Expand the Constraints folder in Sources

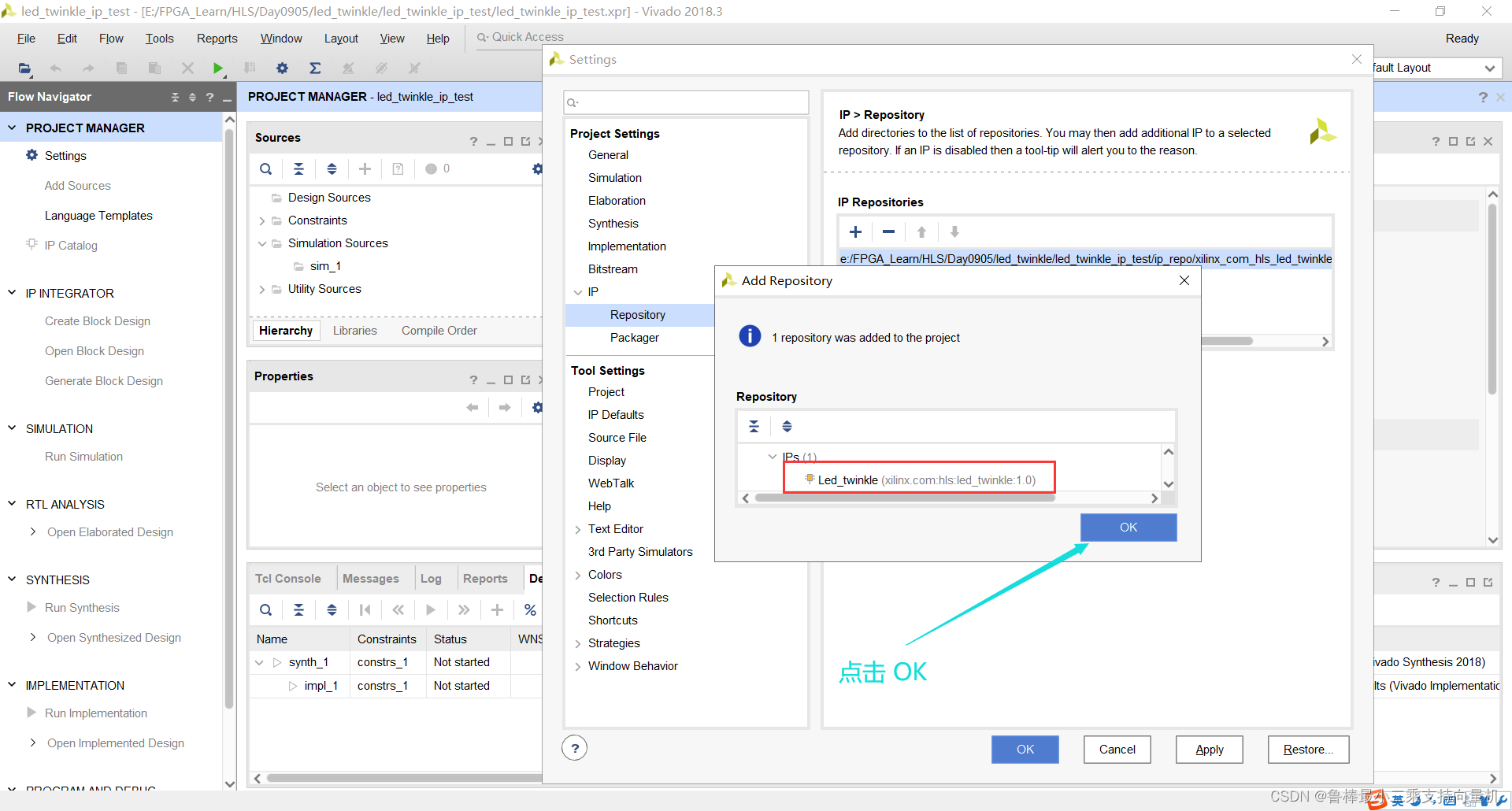point(261,221)
